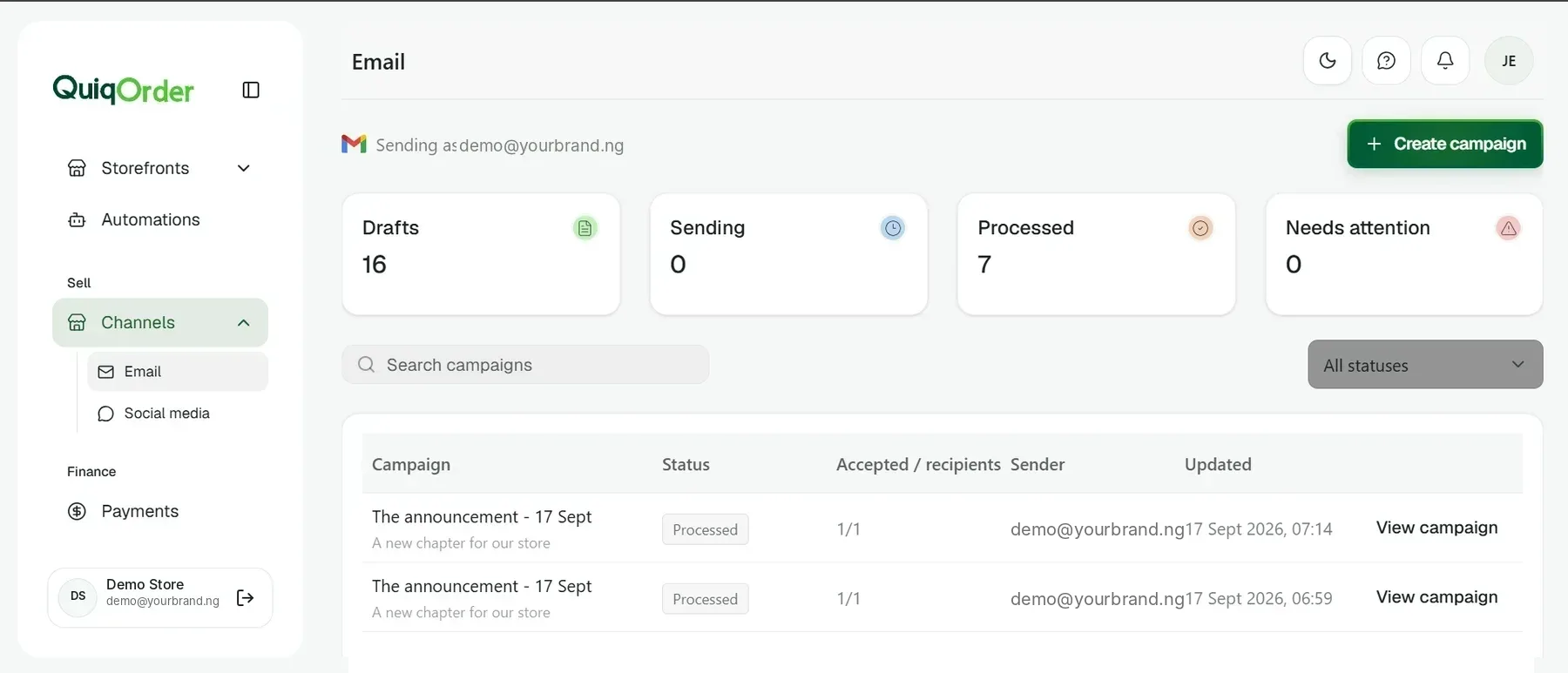Click the DS store avatar
This screenshot has width=1568, height=673.
pos(78,596)
